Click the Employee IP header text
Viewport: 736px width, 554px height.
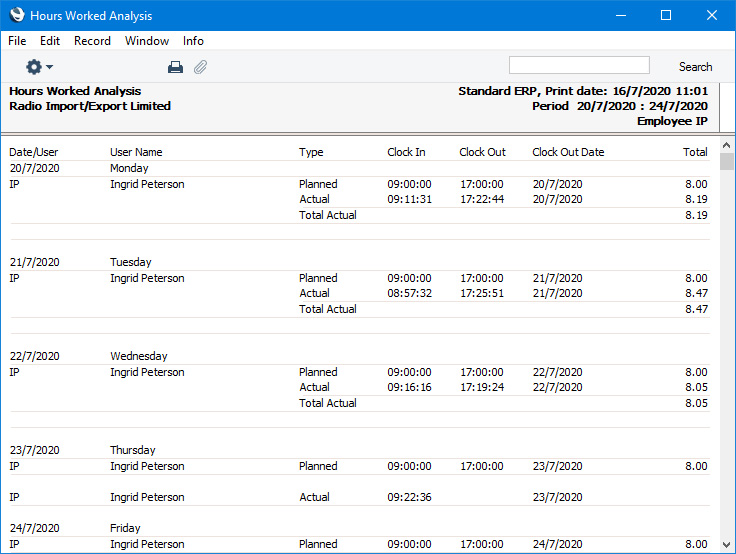(x=672, y=121)
